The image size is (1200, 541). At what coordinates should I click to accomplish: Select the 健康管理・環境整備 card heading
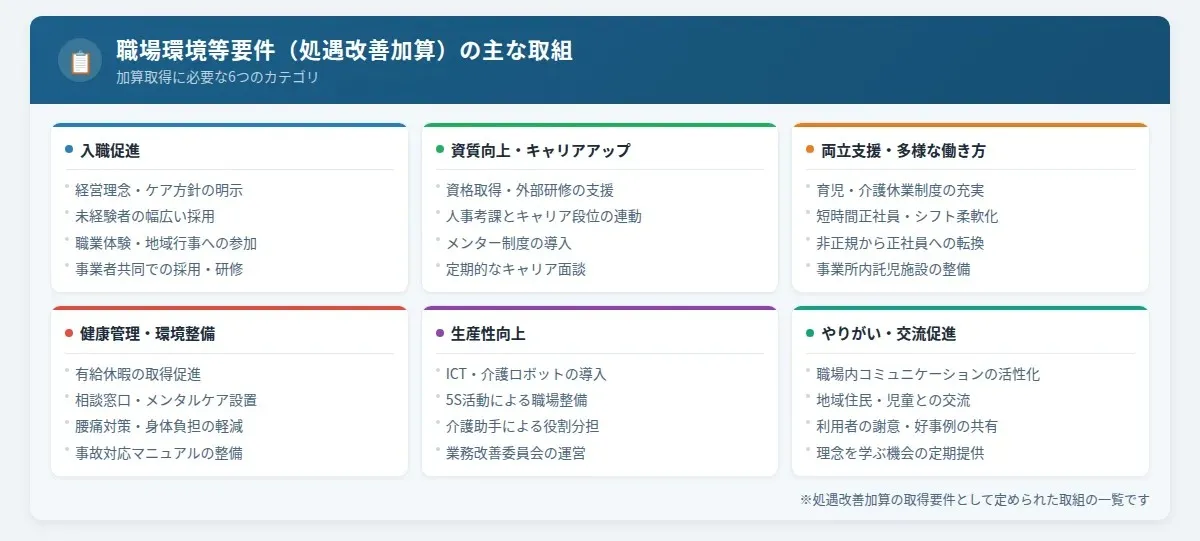point(148,334)
